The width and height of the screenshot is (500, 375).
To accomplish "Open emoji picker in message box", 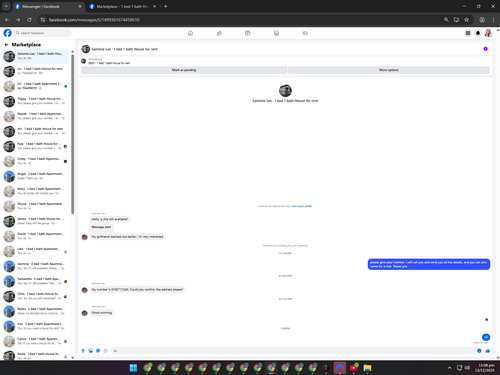I will pyautogui.click(x=479, y=351).
